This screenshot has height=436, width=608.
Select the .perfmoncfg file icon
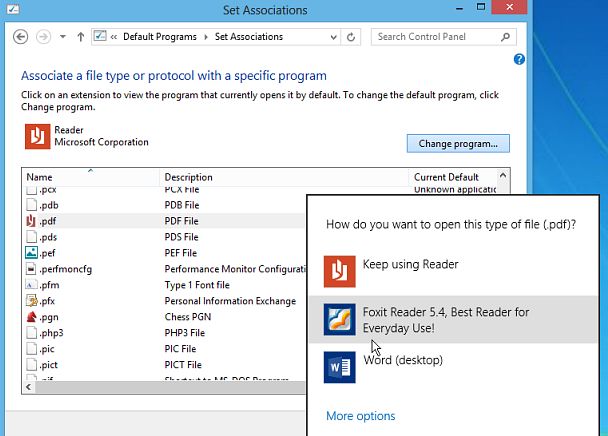click(31, 269)
